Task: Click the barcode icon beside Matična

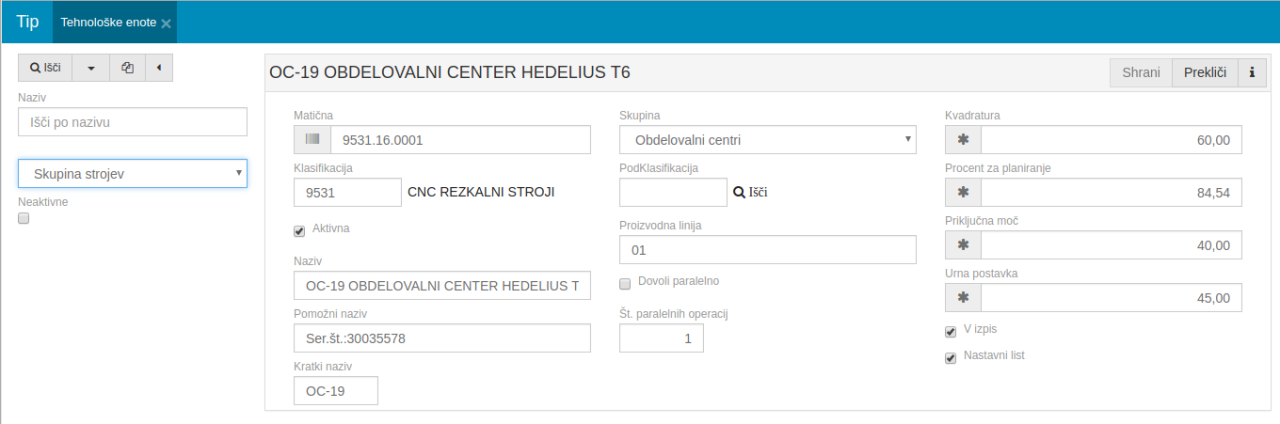Action: click(x=312, y=140)
